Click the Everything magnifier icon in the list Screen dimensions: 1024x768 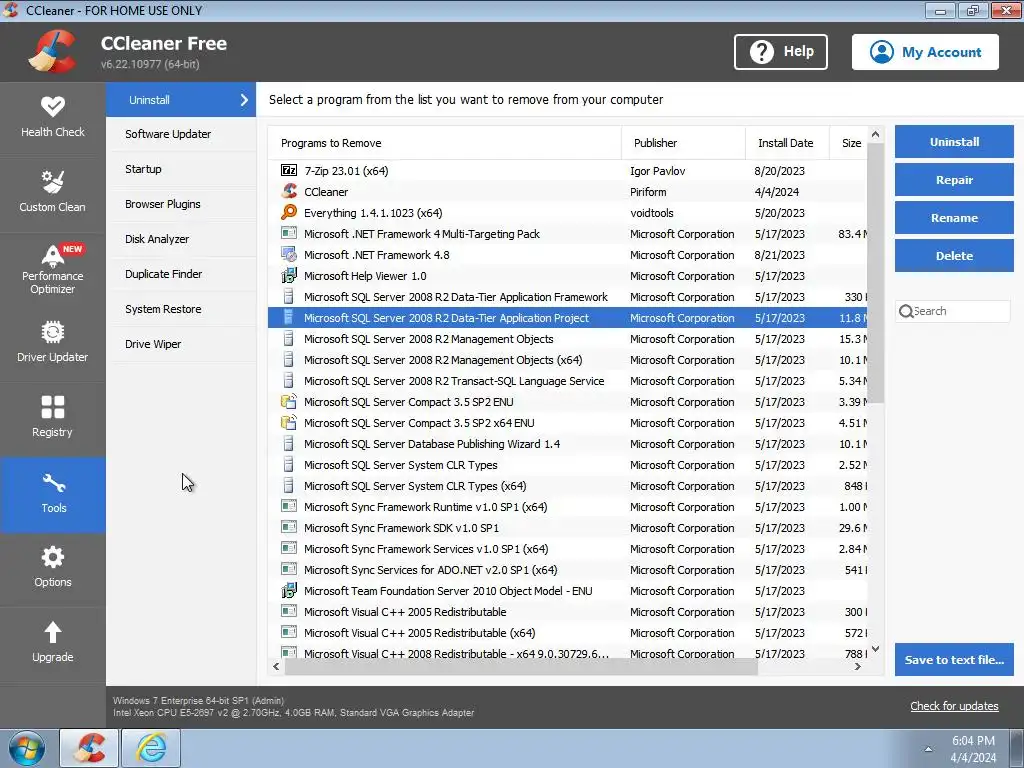pos(289,212)
